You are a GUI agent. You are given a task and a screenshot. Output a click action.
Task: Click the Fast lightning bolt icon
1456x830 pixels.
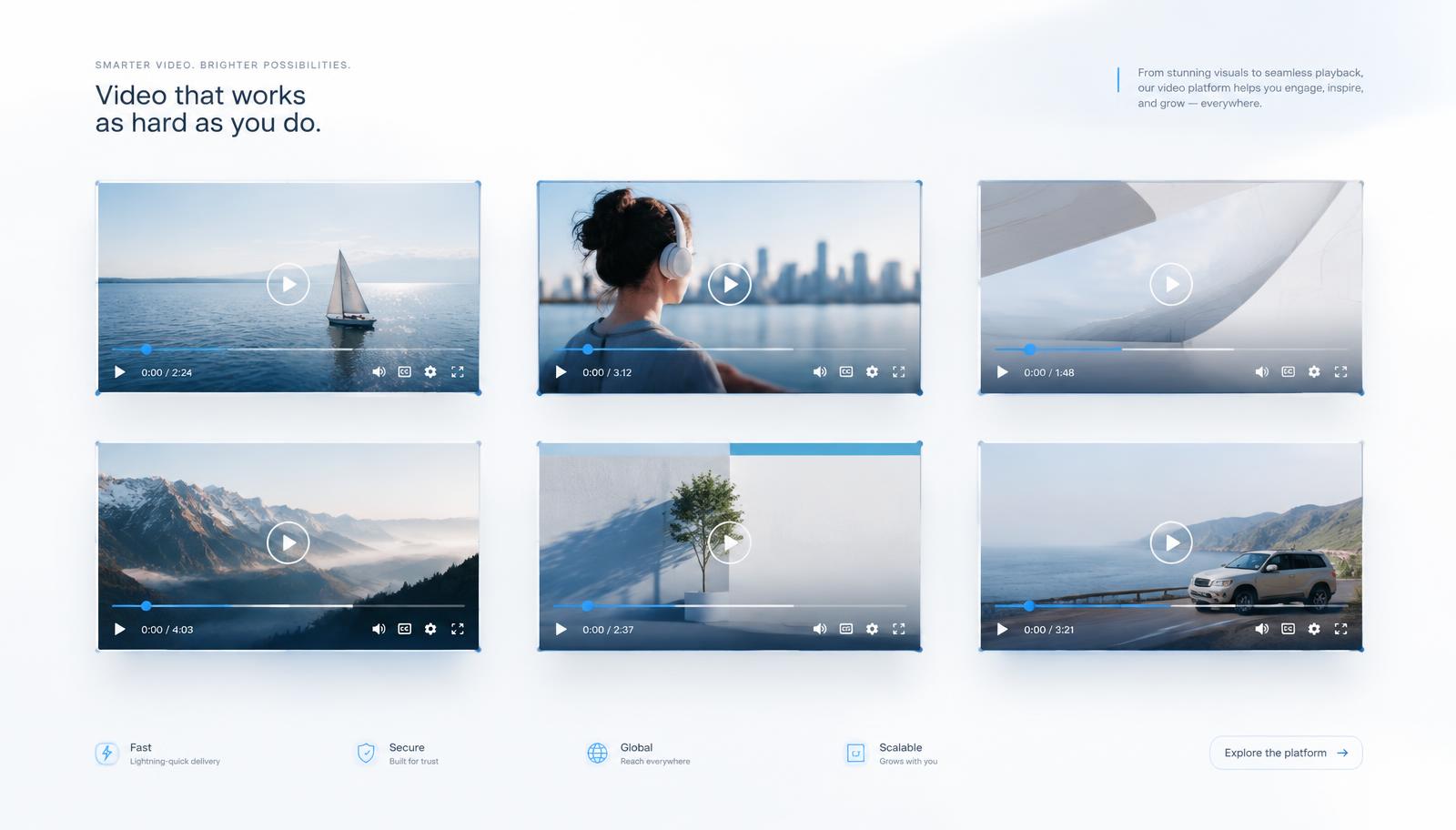pos(107,754)
